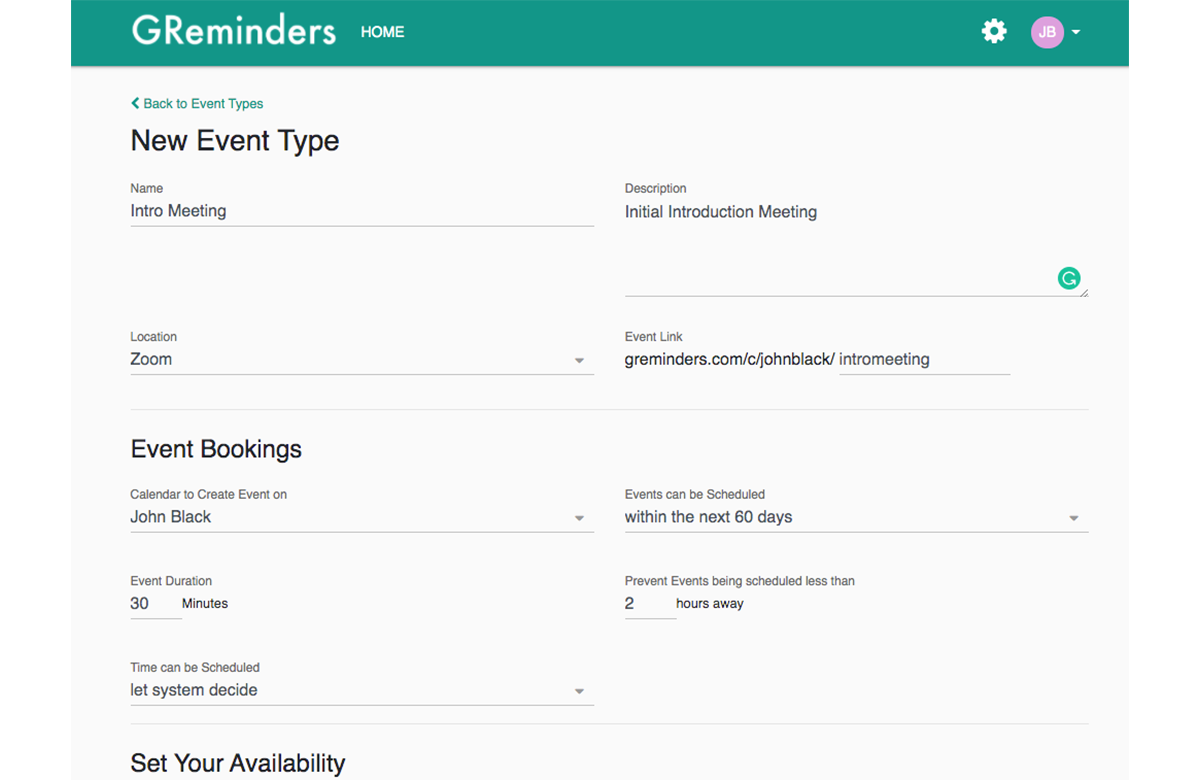Click the Minutes label beside duration
This screenshot has height=780, width=1200.
tap(205, 604)
